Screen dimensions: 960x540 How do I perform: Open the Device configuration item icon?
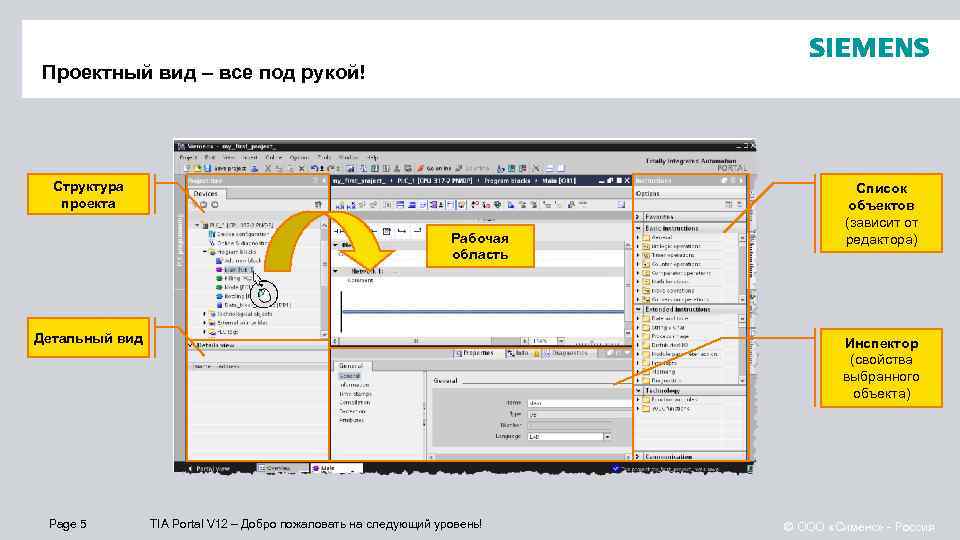tap(212, 234)
